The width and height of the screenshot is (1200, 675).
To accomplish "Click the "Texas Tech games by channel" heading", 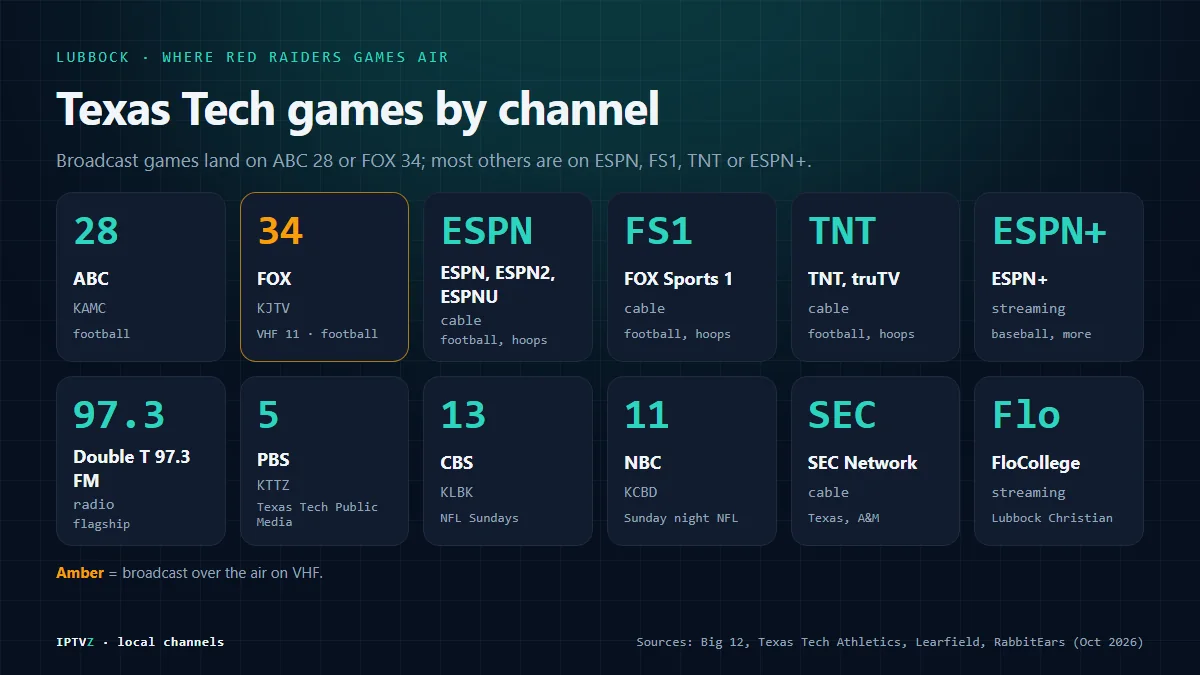I will (x=358, y=109).
